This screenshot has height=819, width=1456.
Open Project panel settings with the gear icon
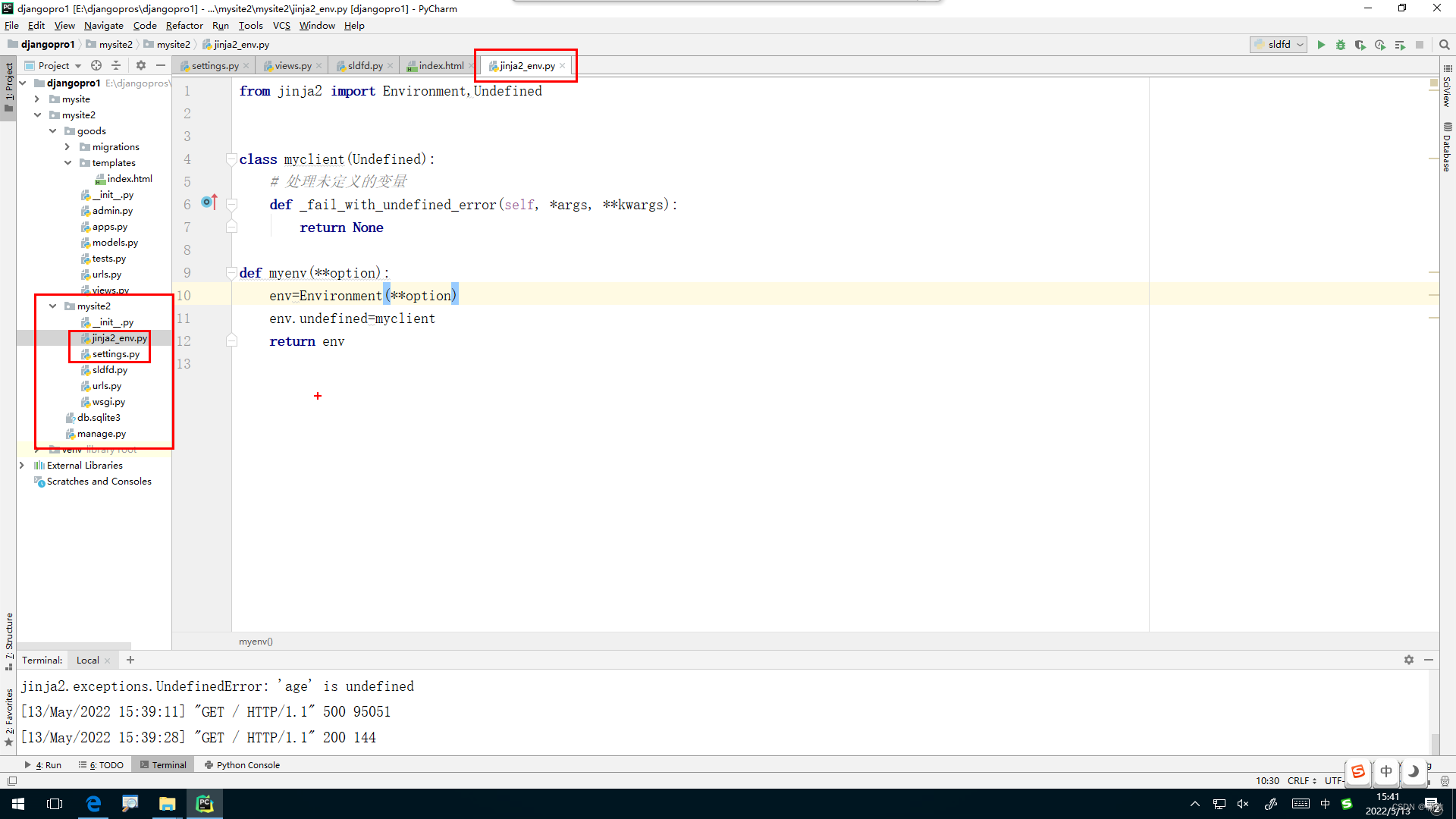(x=141, y=66)
